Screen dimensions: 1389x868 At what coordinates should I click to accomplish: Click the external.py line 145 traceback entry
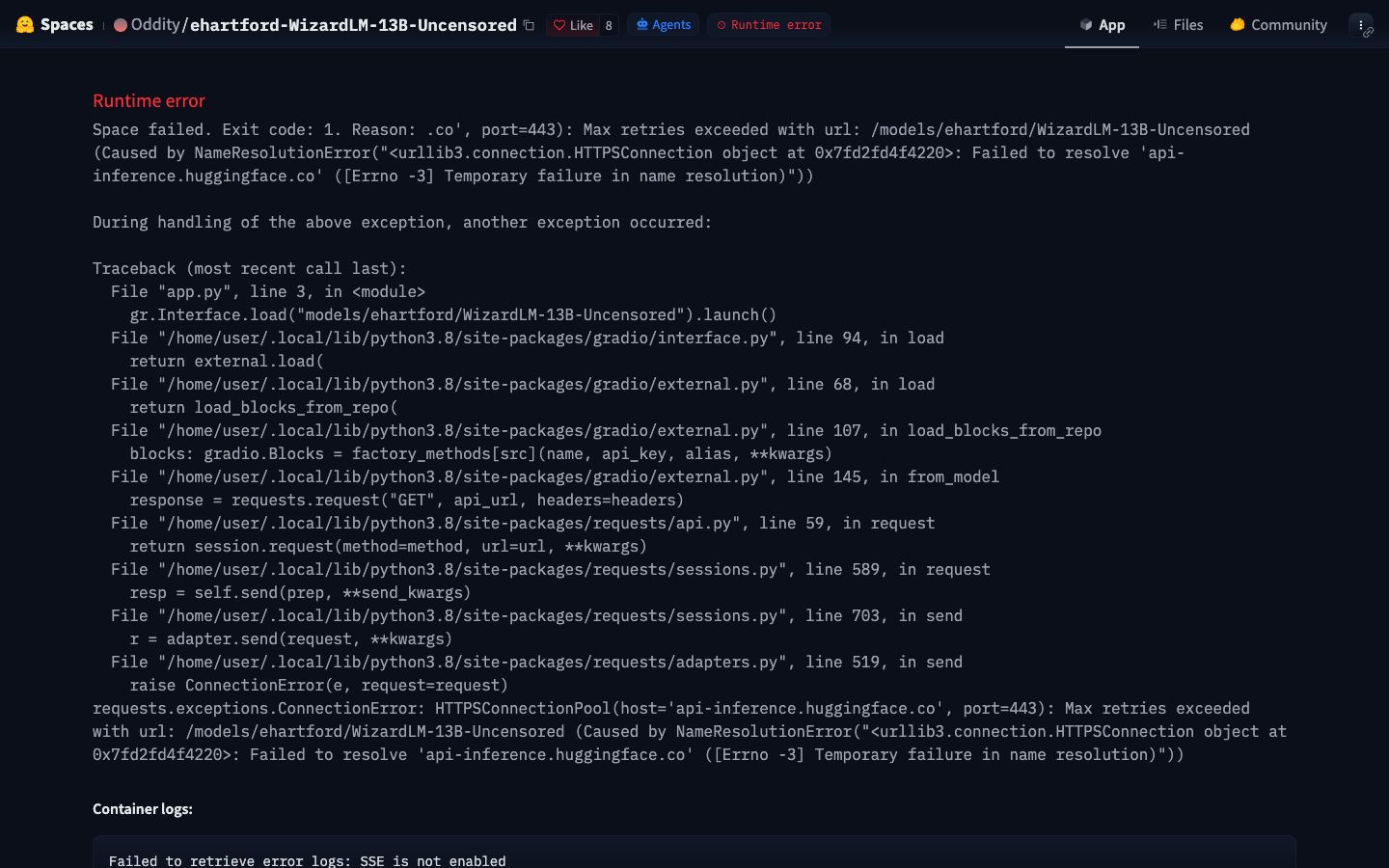pyautogui.click(x=555, y=477)
